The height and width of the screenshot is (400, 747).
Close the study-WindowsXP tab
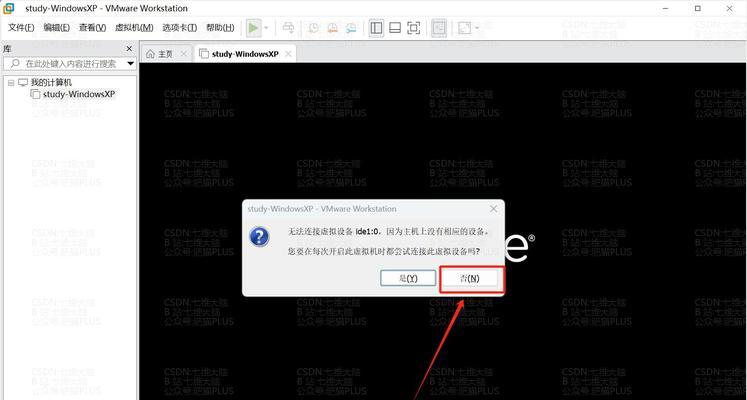click(x=288, y=54)
